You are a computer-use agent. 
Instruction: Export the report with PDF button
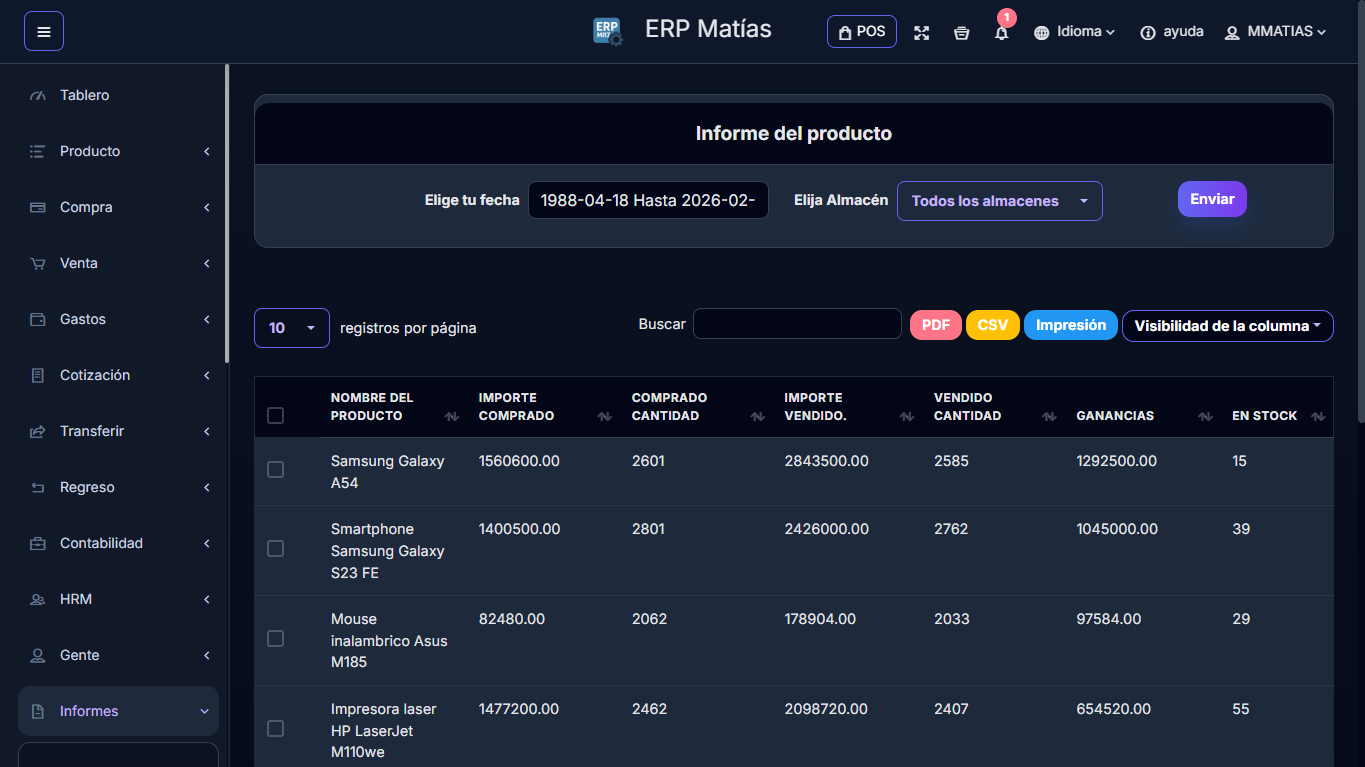(935, 325)
